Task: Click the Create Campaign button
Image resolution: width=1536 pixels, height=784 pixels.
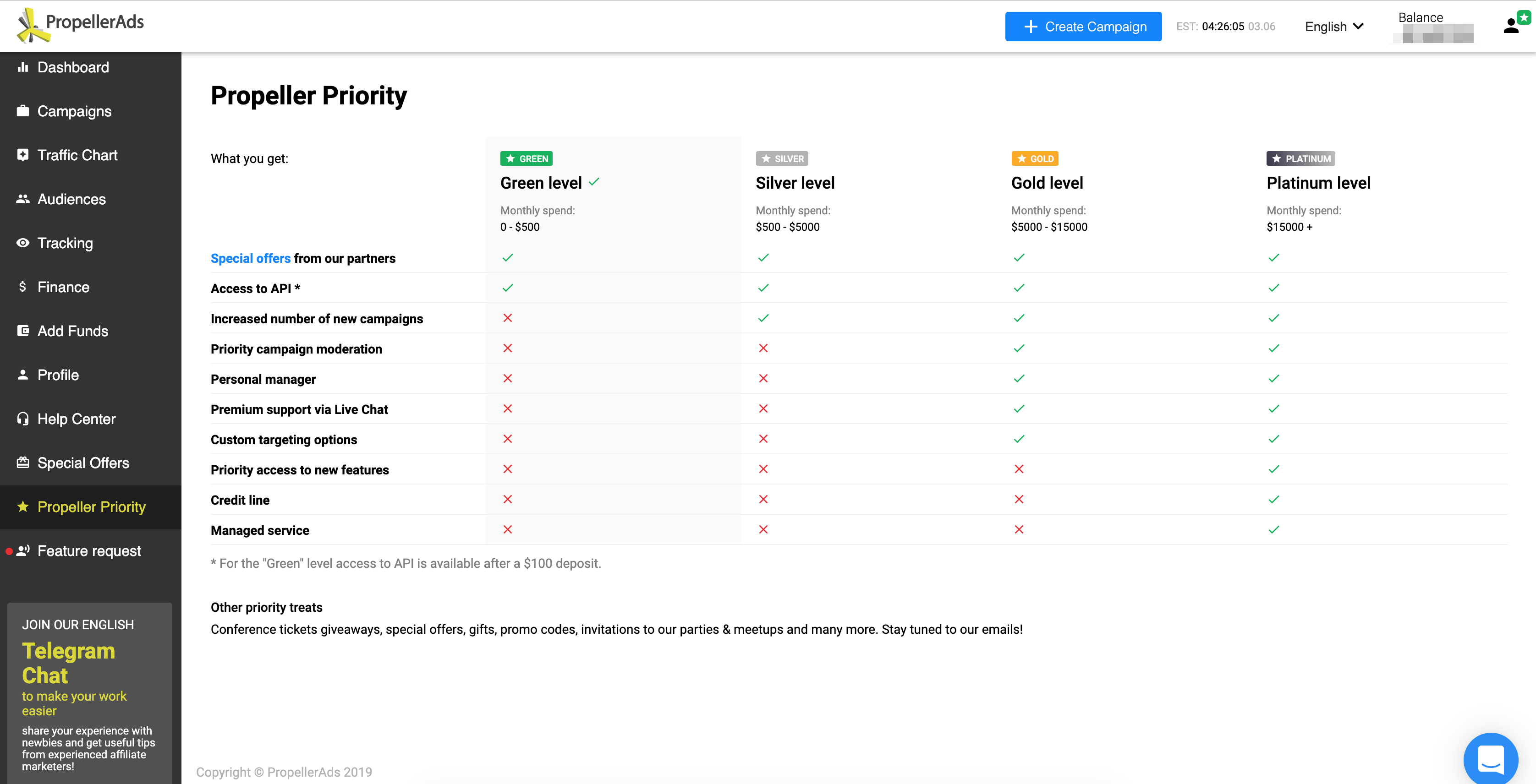Action: pyautogui.click(x=1083, y=27)
